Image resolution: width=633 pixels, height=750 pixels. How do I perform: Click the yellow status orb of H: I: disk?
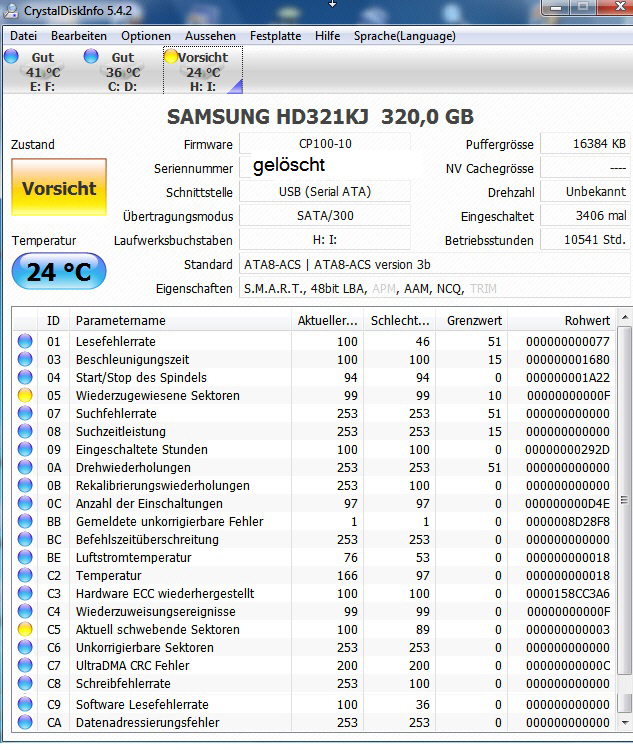[x=171, y=56]
